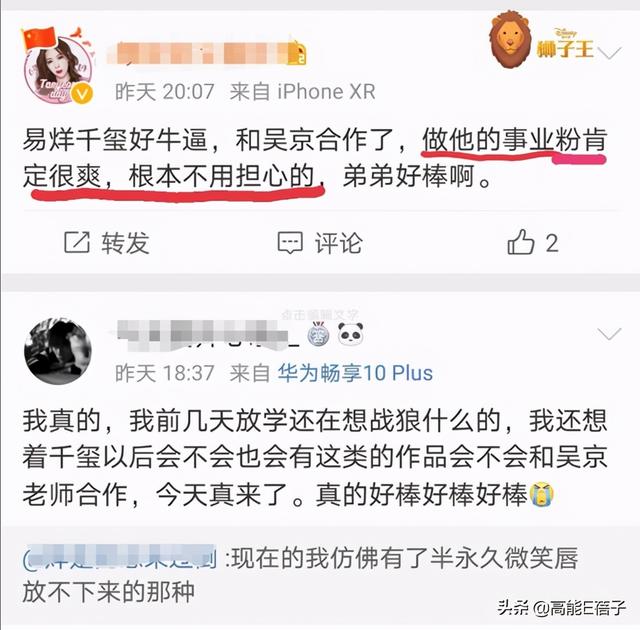
Task: Tap the crying emoji in second post
Action: click(x=542, y=494)
